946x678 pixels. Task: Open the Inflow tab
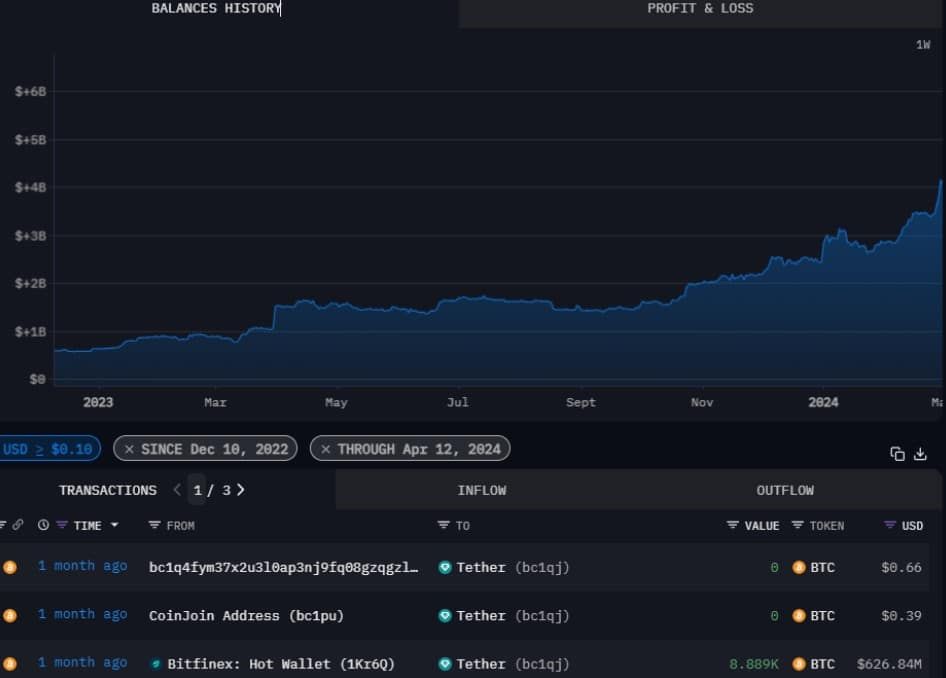tap(481, 490)
